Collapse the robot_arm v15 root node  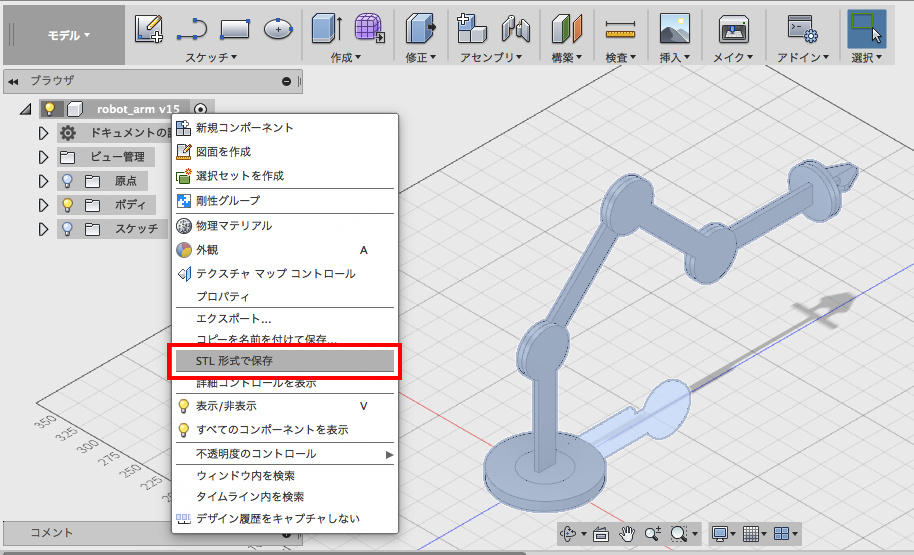pyautogui.click(x=25, y=109)
